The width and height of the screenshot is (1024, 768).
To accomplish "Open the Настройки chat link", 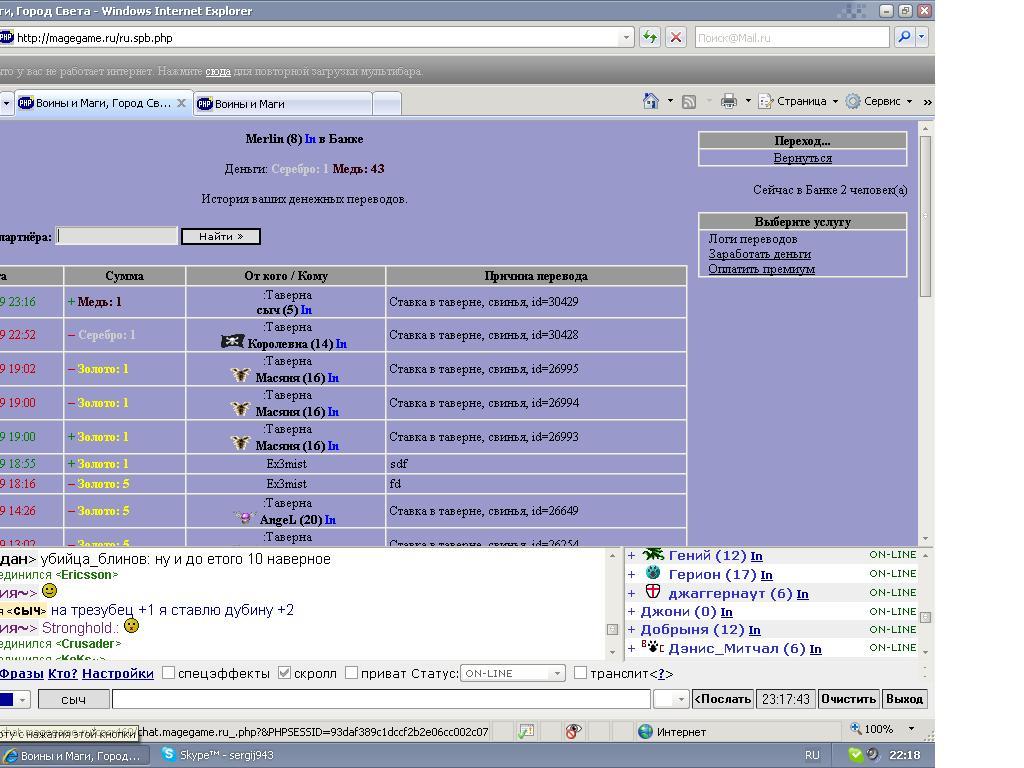I will [118, 673].
